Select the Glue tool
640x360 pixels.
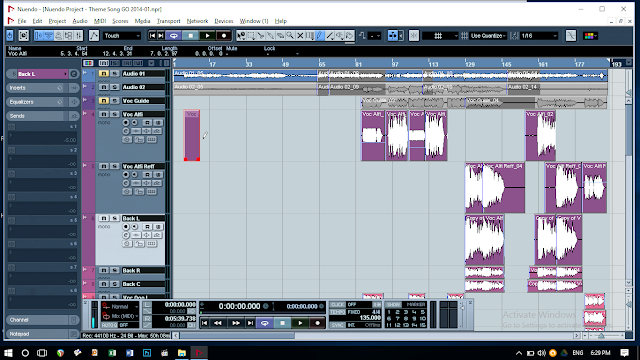(271, 36)
